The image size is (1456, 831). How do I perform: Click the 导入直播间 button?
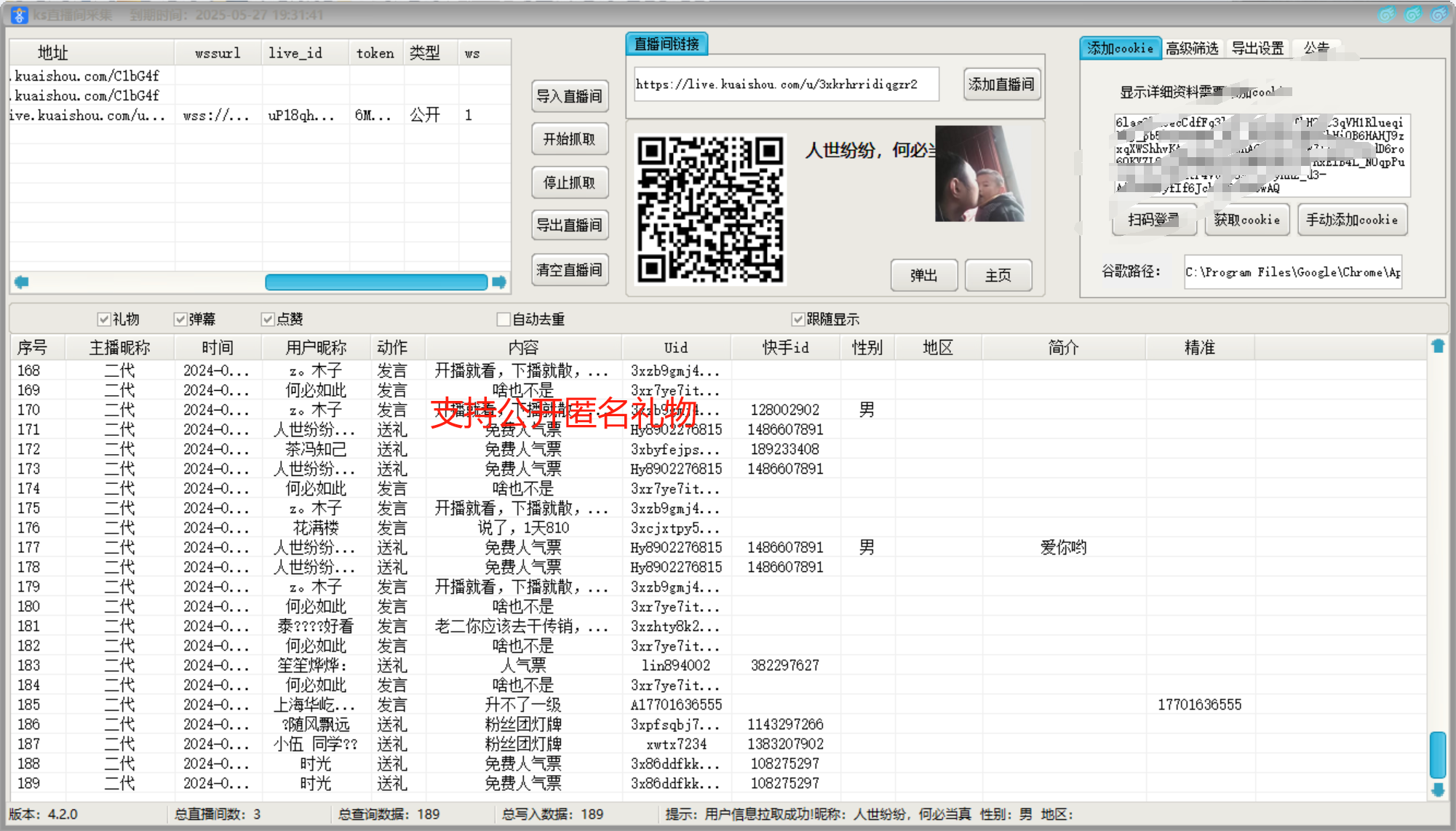point(569,96)
